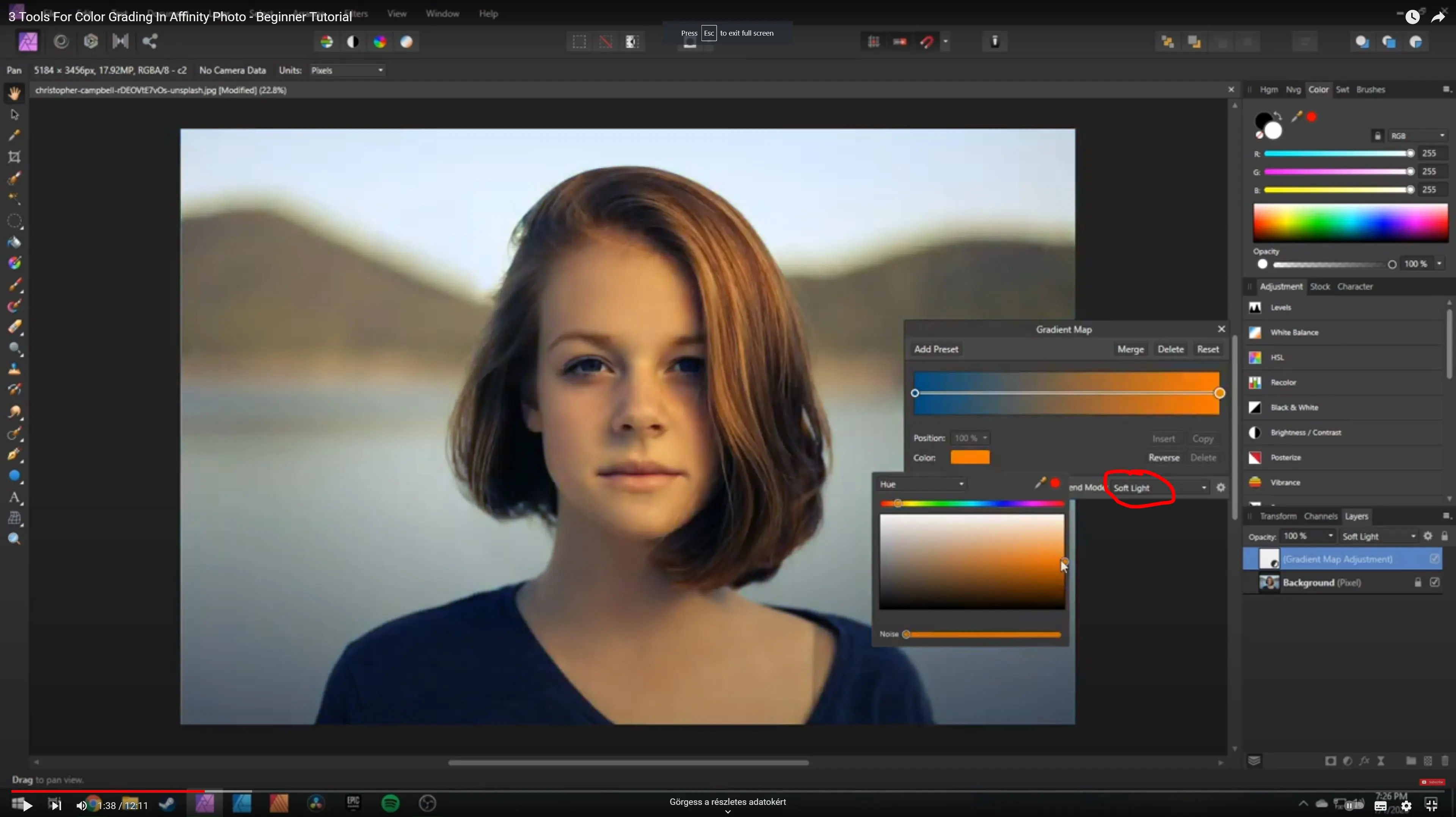Open the Swatches (Swt) tab

pyautogui.click(x=1342, y=89)
